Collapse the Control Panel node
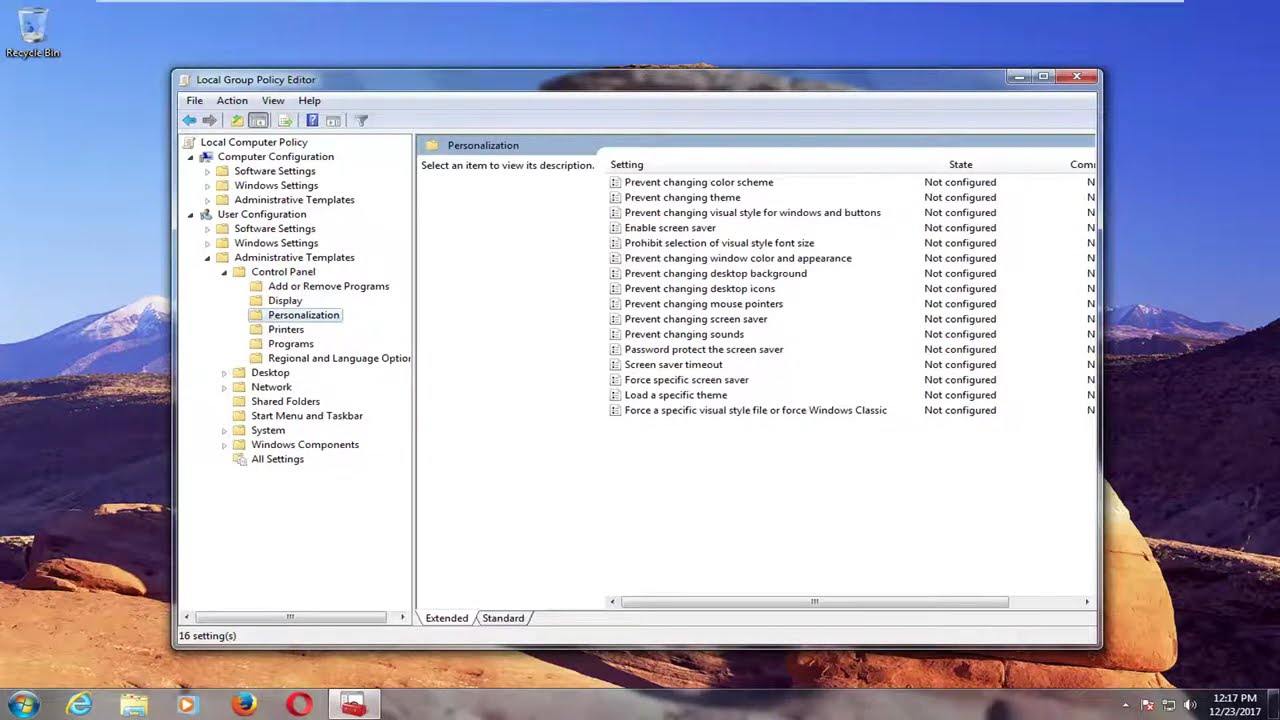 (224, 272)
